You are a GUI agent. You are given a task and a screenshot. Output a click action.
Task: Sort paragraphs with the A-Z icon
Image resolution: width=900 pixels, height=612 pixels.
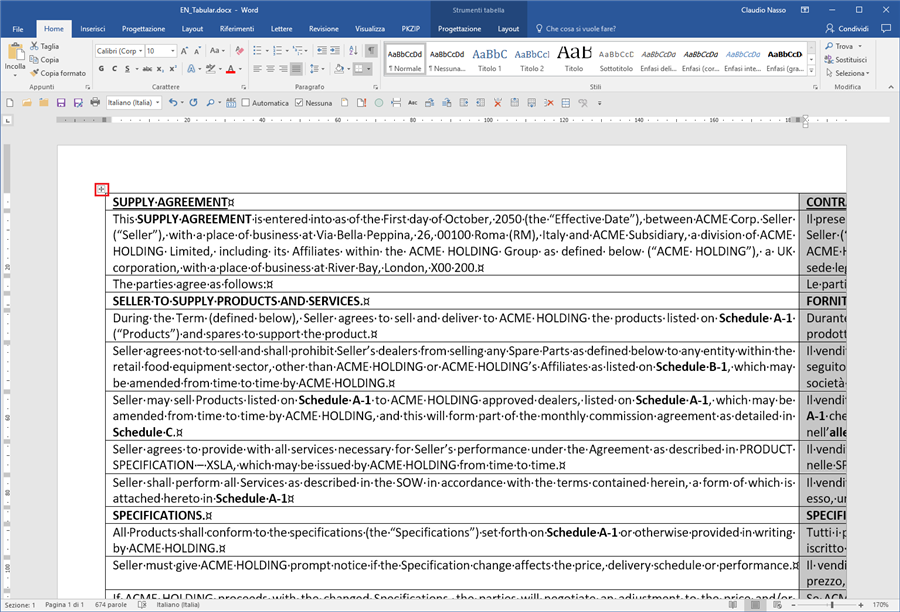pos(354,51)
